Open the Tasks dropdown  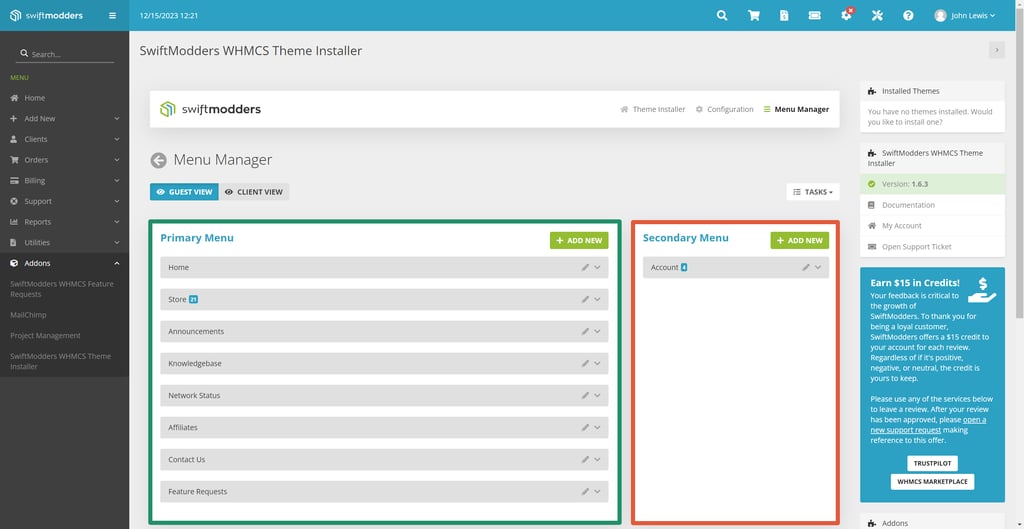click(x=813, y=192)
